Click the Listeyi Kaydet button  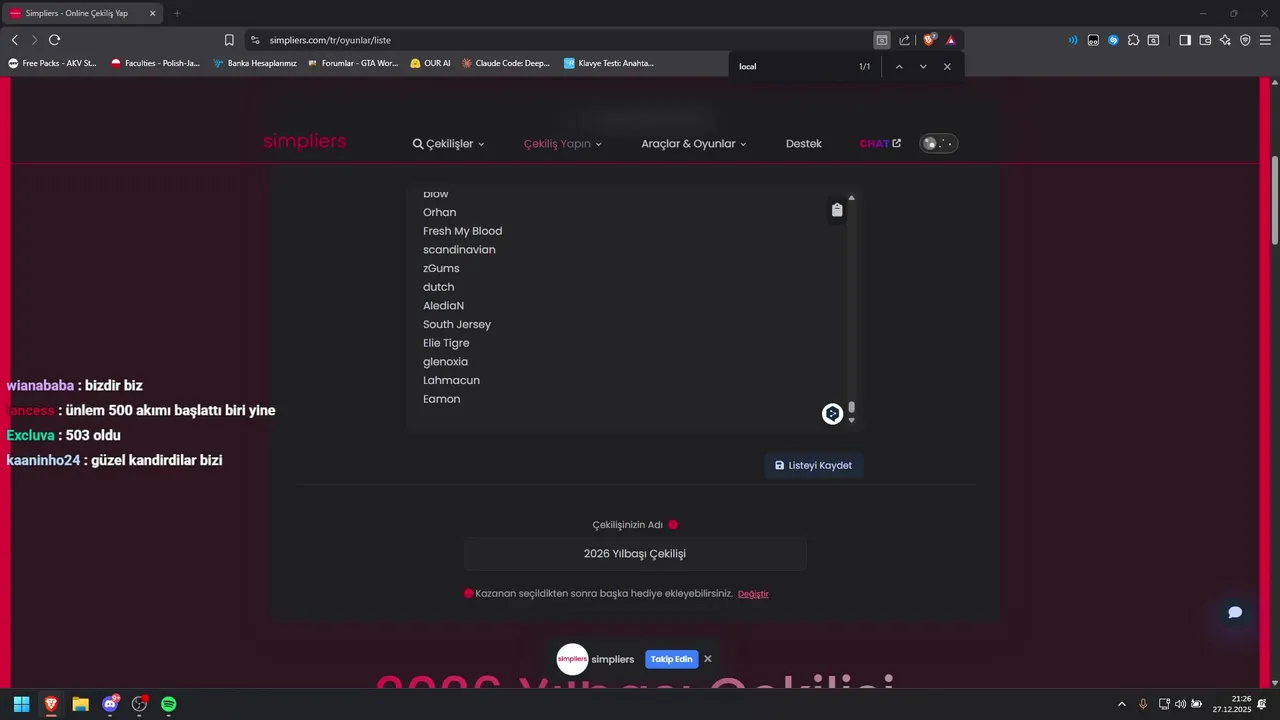tap(814, 465)
